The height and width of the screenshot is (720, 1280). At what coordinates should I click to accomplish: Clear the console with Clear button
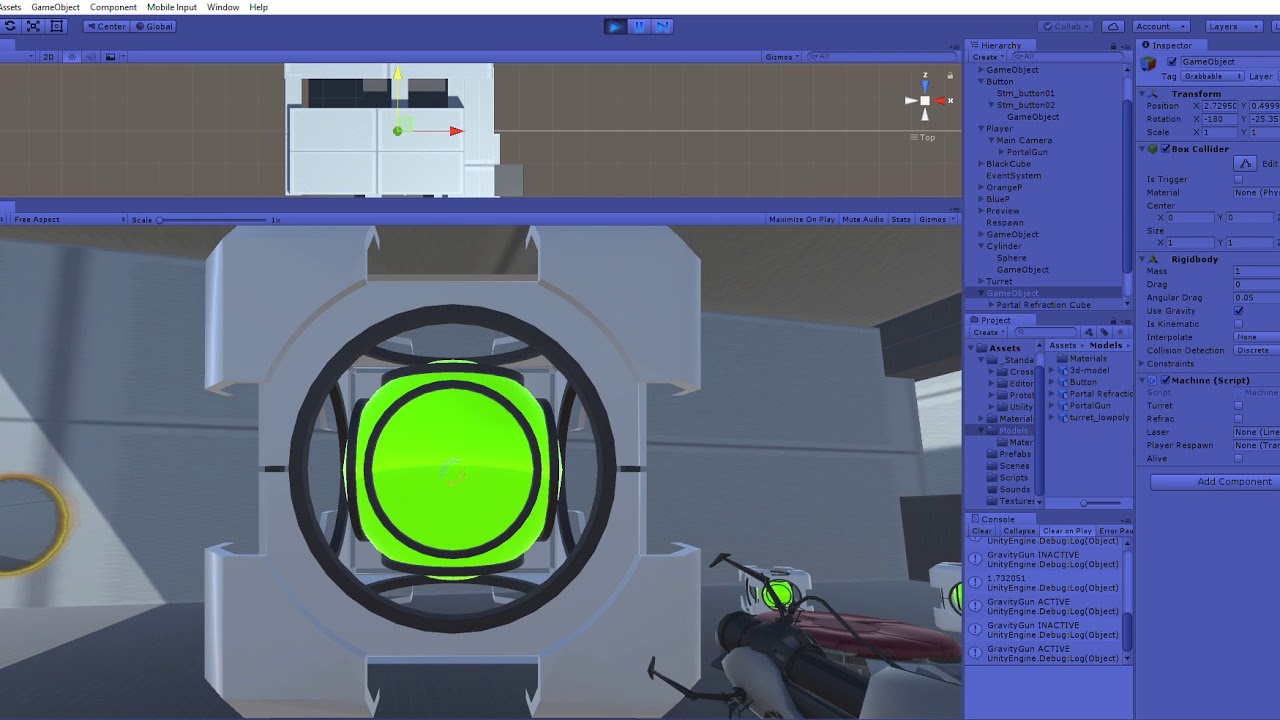[x=982, y=531]
